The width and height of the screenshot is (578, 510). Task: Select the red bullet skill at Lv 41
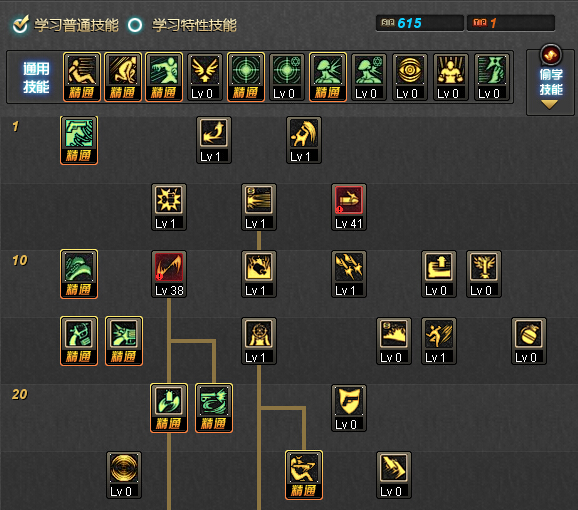[349, 207]
